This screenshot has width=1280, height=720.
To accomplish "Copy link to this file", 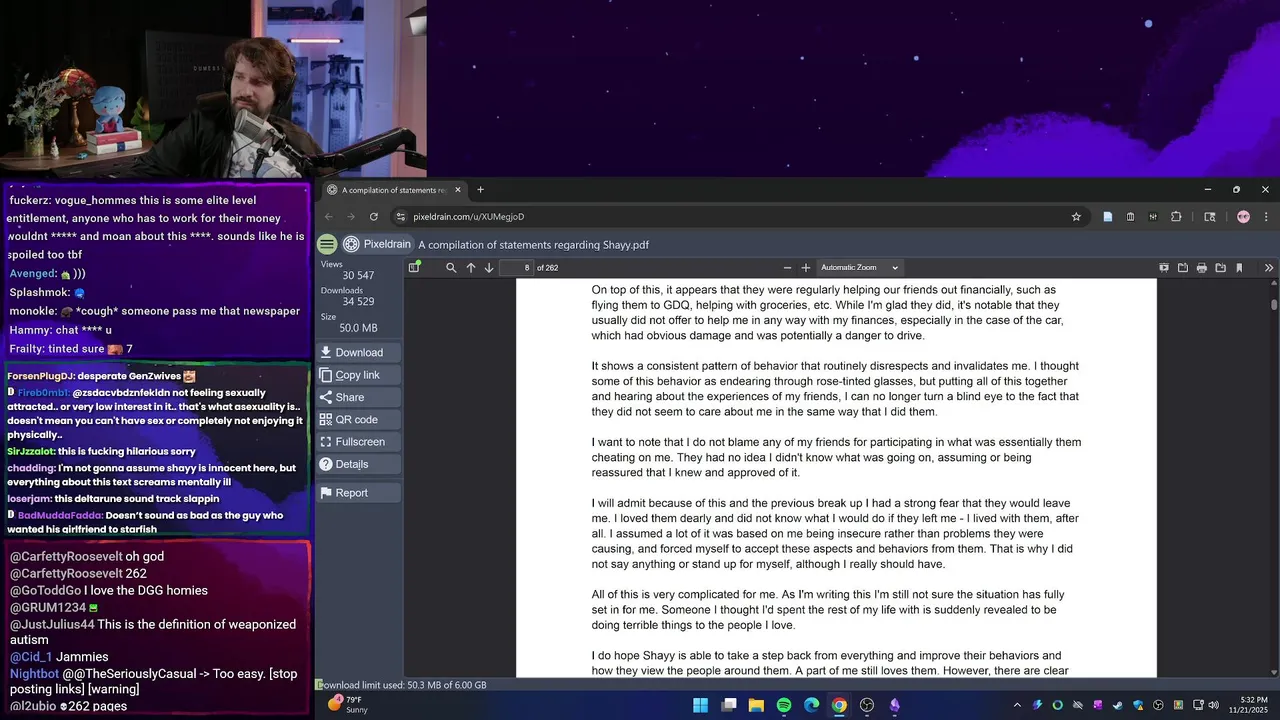I will click(x=358, y=375).
